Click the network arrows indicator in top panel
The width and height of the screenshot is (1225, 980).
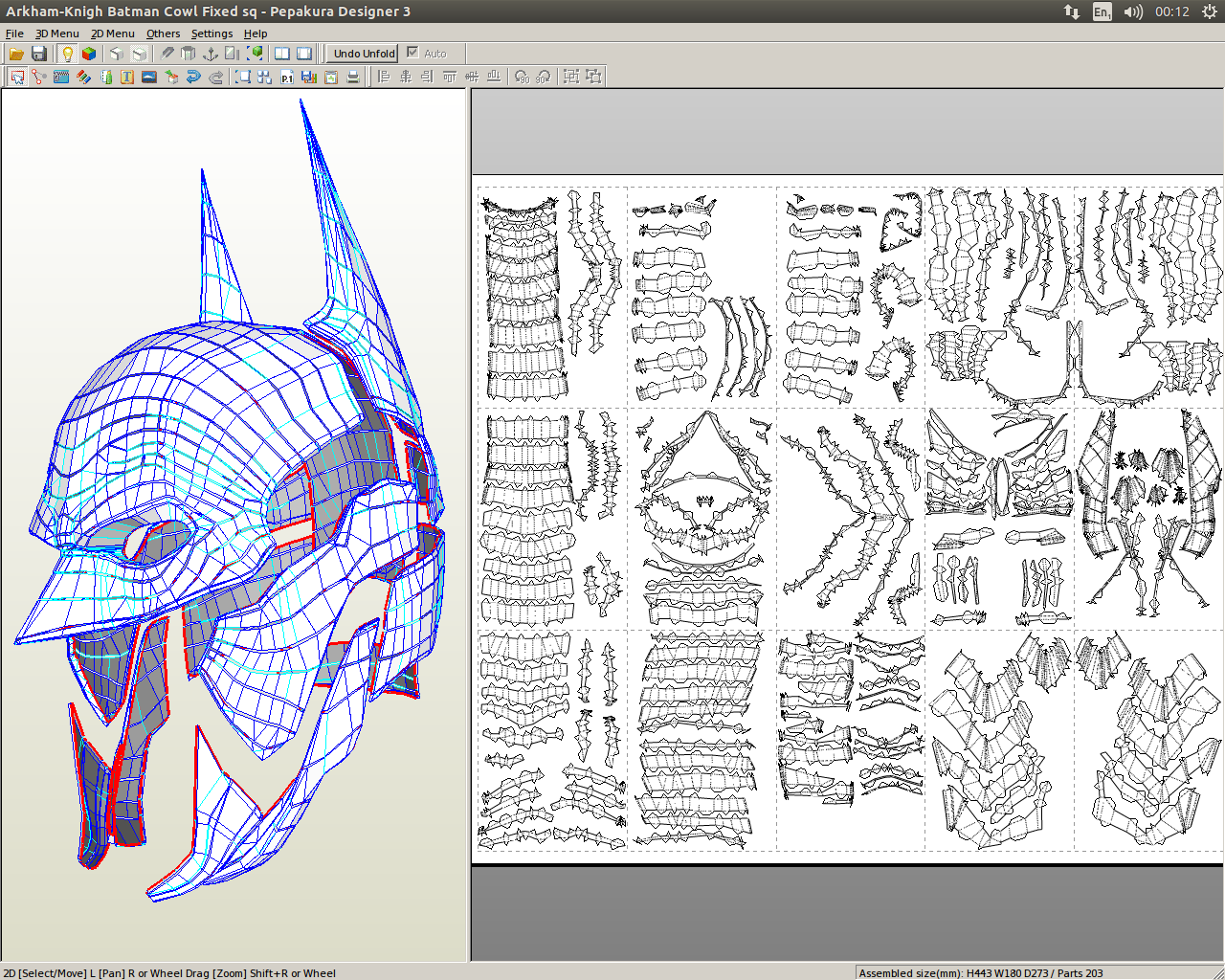pyautogui.click(x=1072, y=11)
